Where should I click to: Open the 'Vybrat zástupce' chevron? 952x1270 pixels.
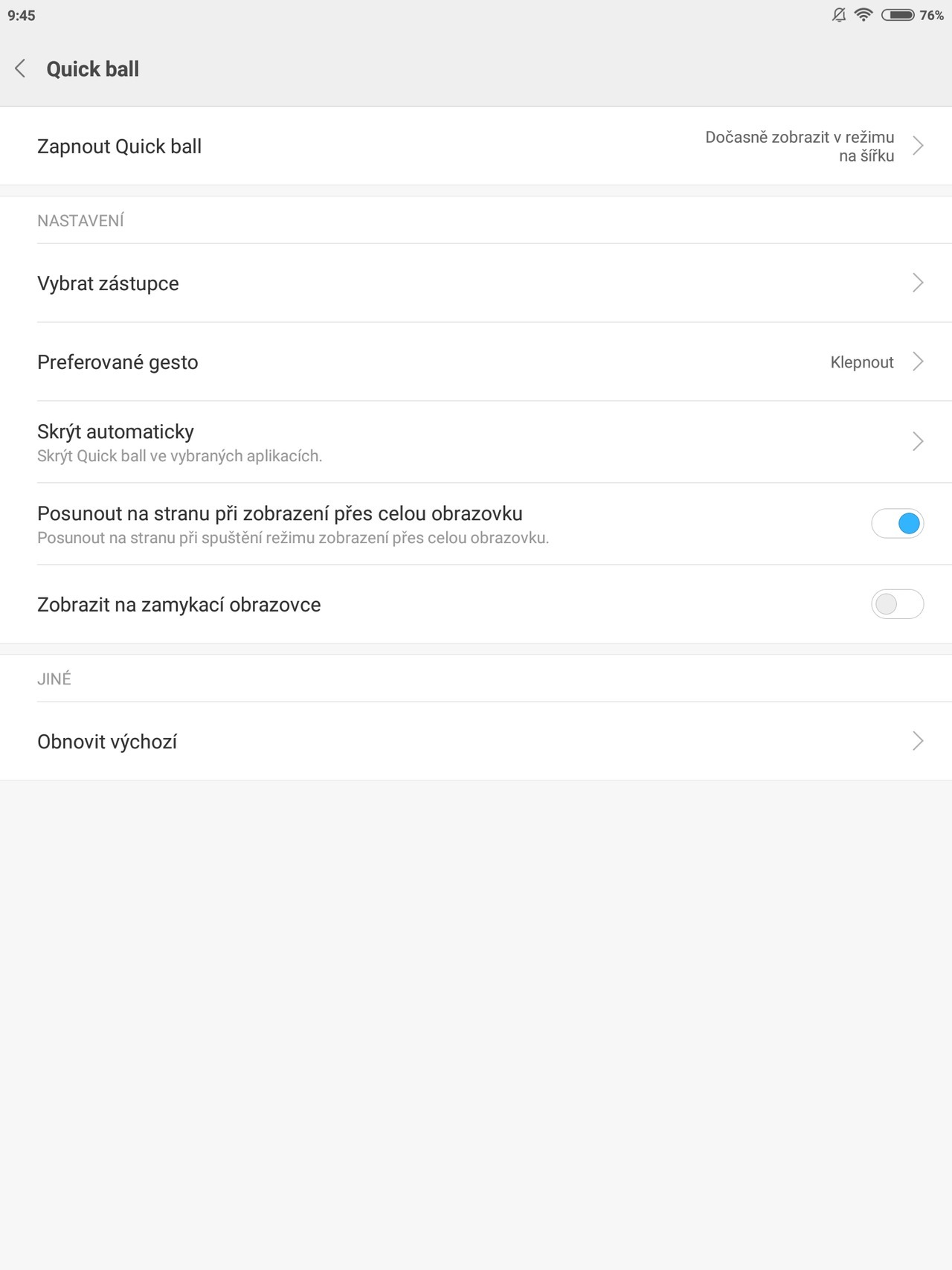point(919,283)
